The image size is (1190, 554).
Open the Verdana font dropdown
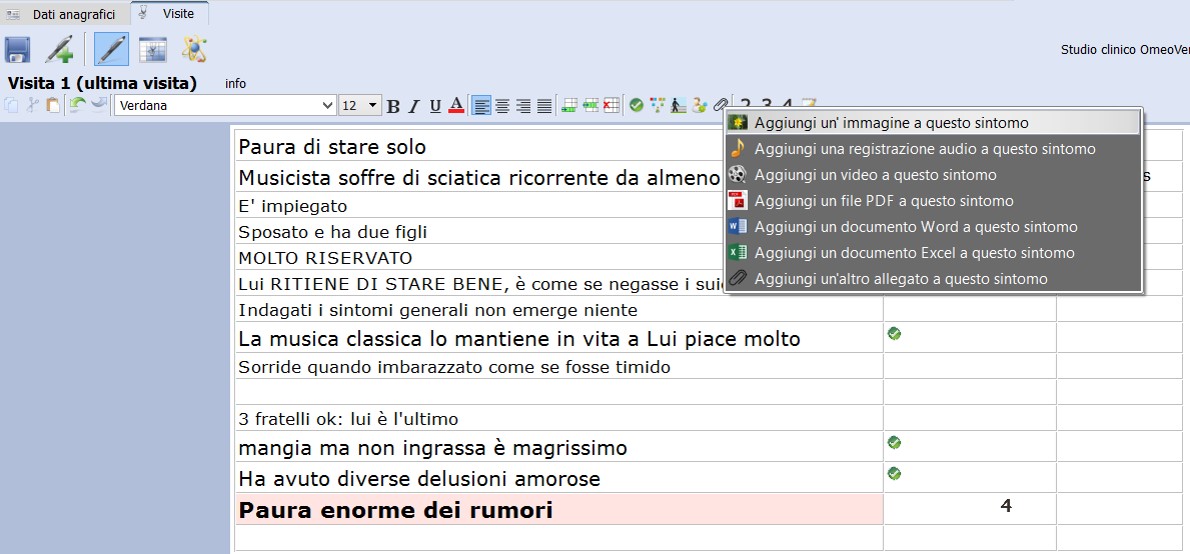[x=225, y=105]
